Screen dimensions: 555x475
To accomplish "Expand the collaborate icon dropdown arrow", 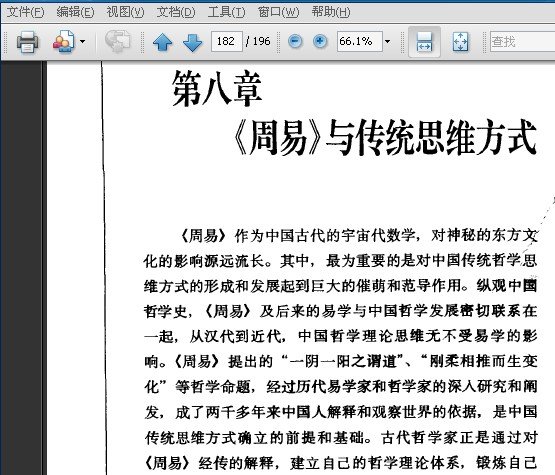I will (82, 42).
